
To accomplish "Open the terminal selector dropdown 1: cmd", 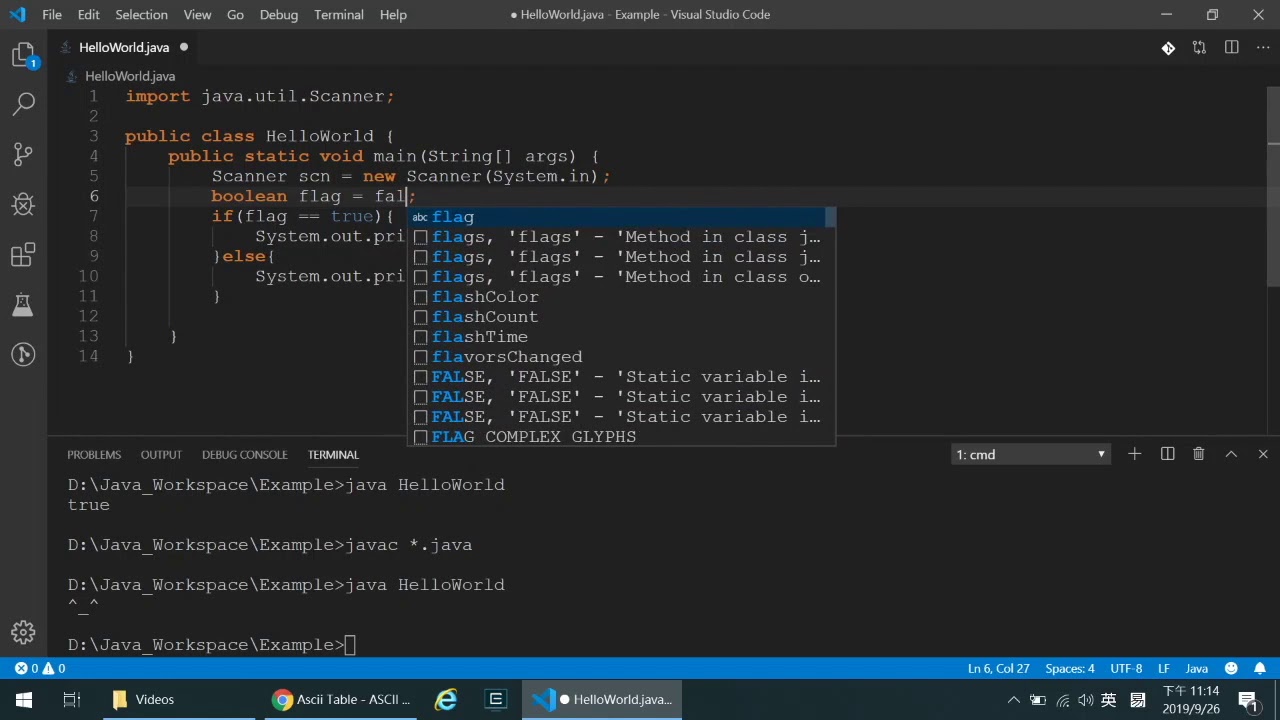I will 1030,454.
